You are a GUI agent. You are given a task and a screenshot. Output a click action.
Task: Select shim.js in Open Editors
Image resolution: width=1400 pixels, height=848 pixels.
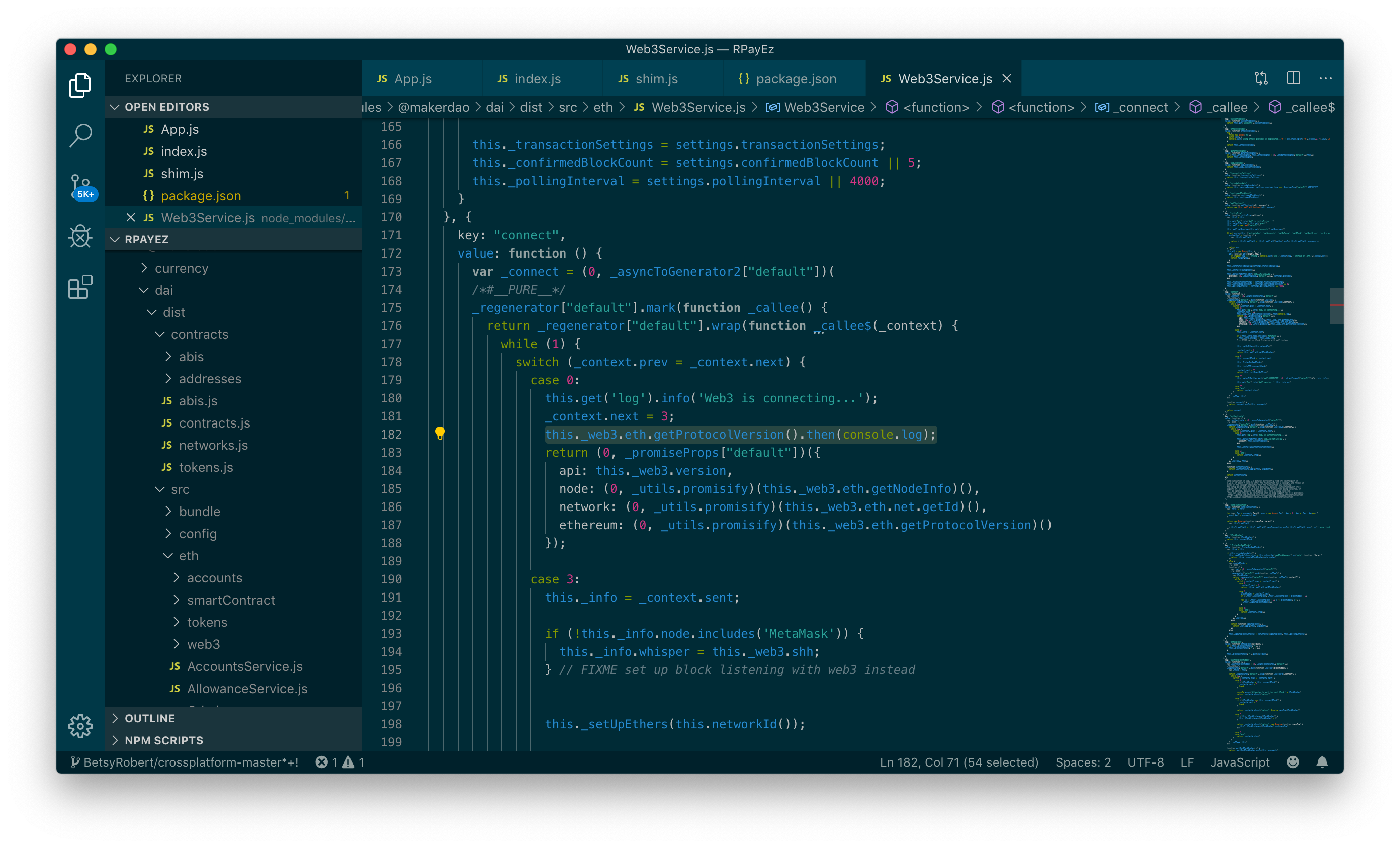point(233,174)
